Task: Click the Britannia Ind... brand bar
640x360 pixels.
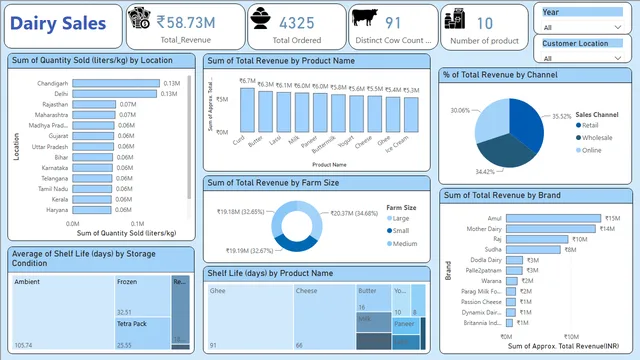Action: pos(509,323)
